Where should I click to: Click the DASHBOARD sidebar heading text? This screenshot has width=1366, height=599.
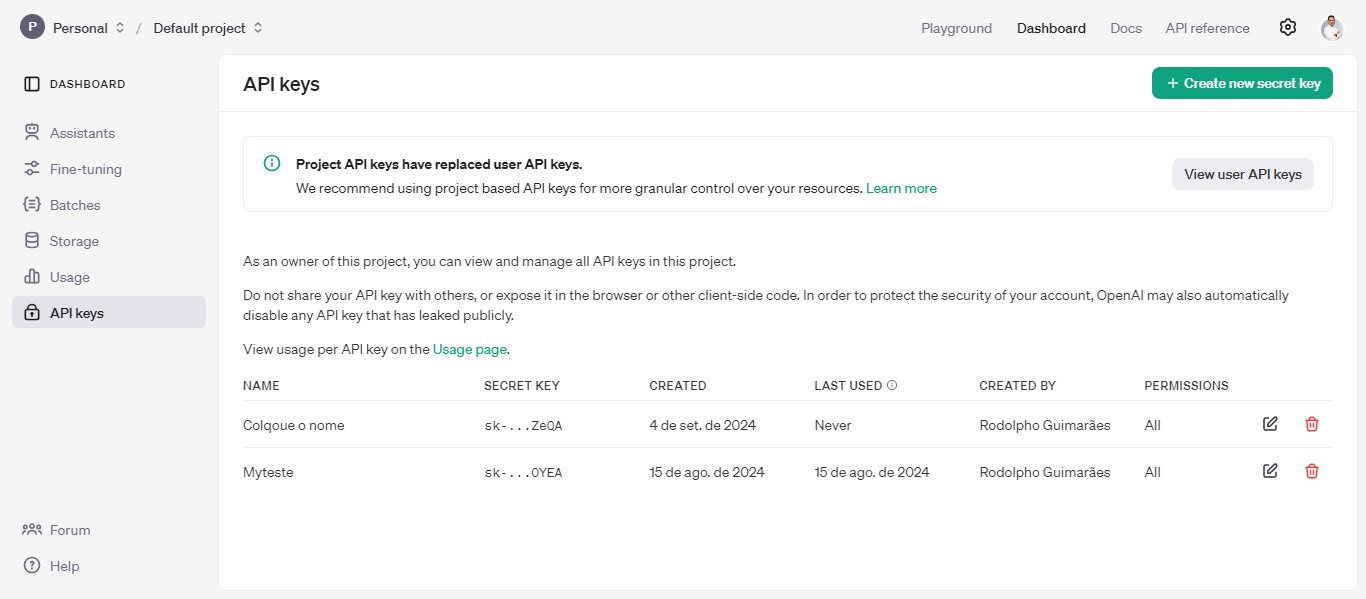88,84
